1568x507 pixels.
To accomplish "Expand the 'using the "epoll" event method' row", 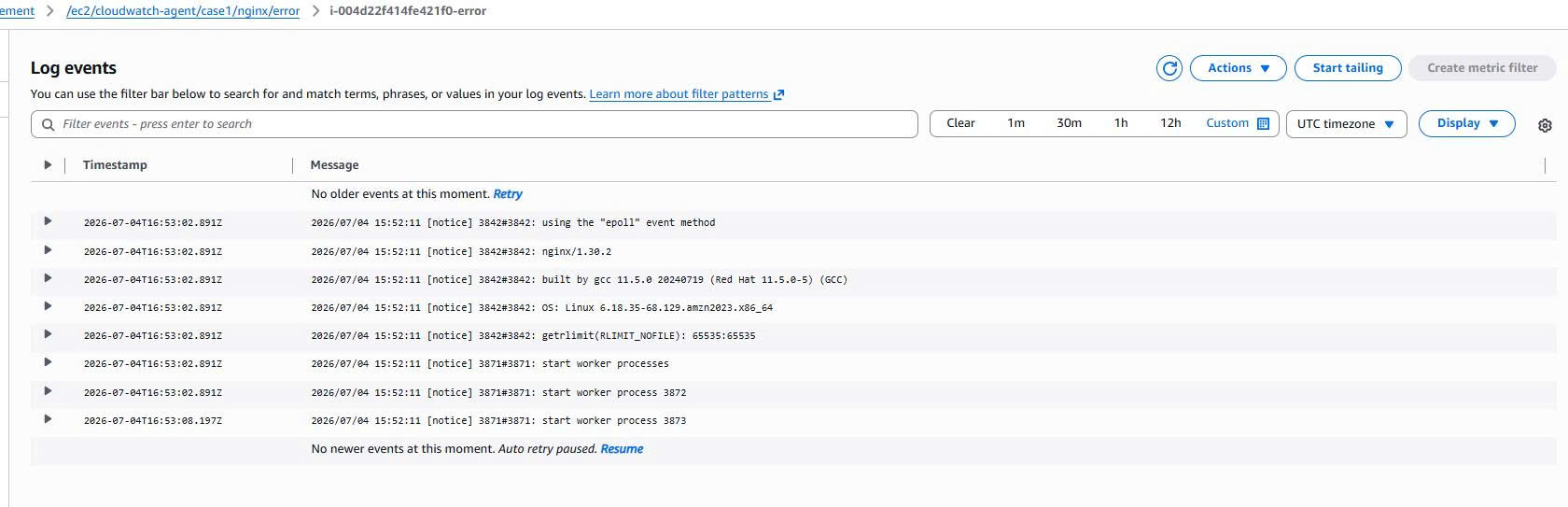I will [x=48, y=222].
